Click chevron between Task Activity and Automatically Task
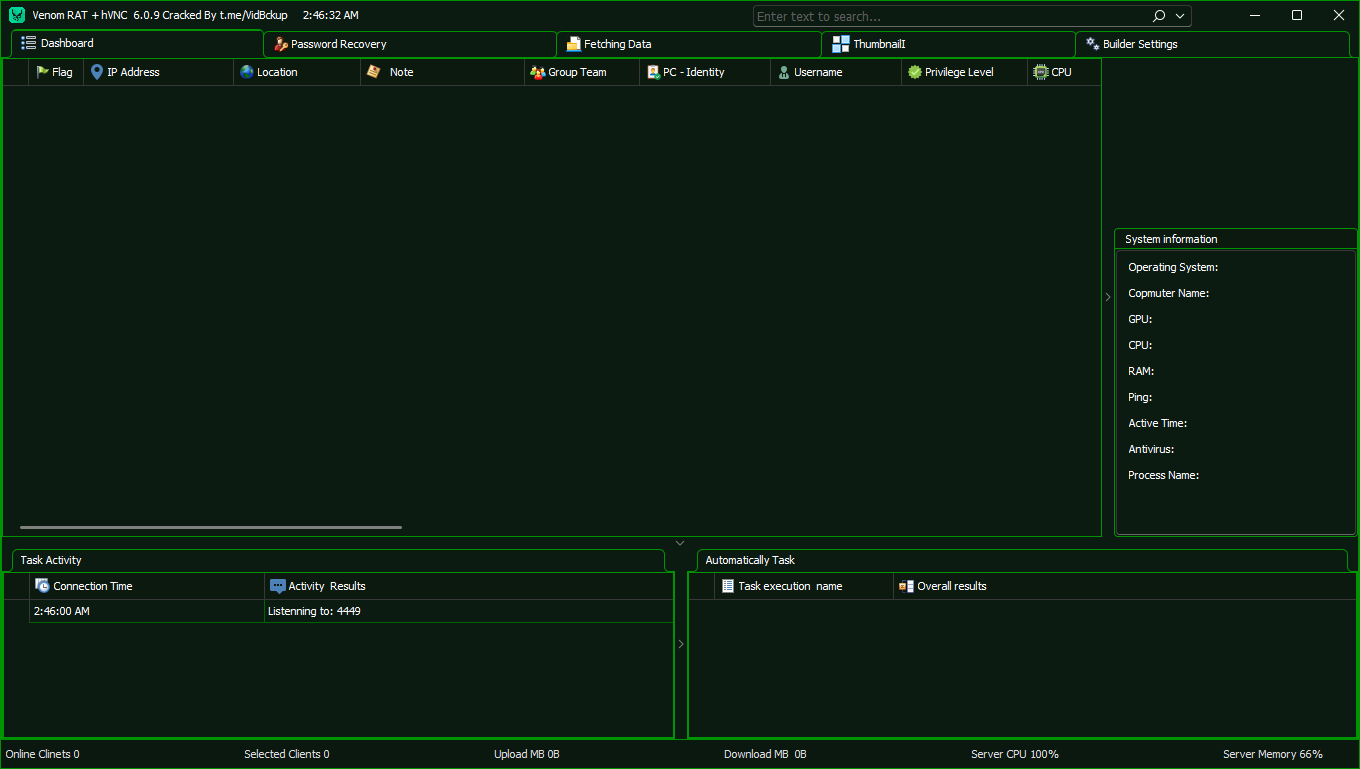Screen dimensions: 1360x769 [681, 644]
